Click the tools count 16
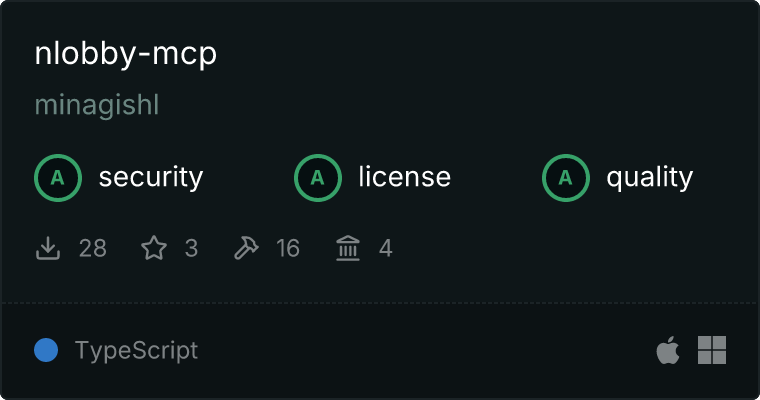The width and height of the screenshot is (760, 400). 288,248
